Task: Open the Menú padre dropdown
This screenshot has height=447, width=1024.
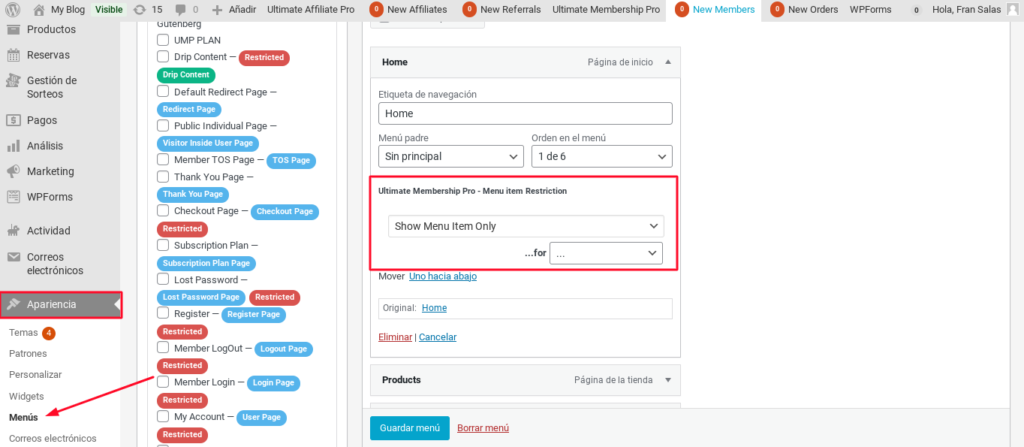Action: [x=451, y=157]
